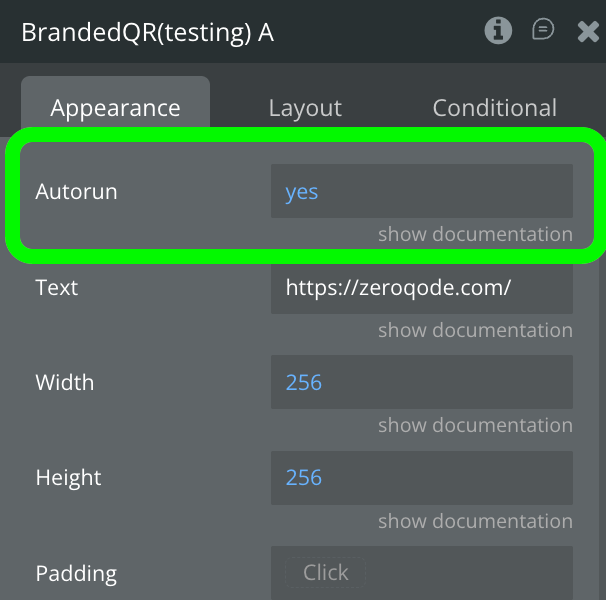Toggle the Autorun yes value
This screenshot has width=606, height=600.
[x=421, y=191]
